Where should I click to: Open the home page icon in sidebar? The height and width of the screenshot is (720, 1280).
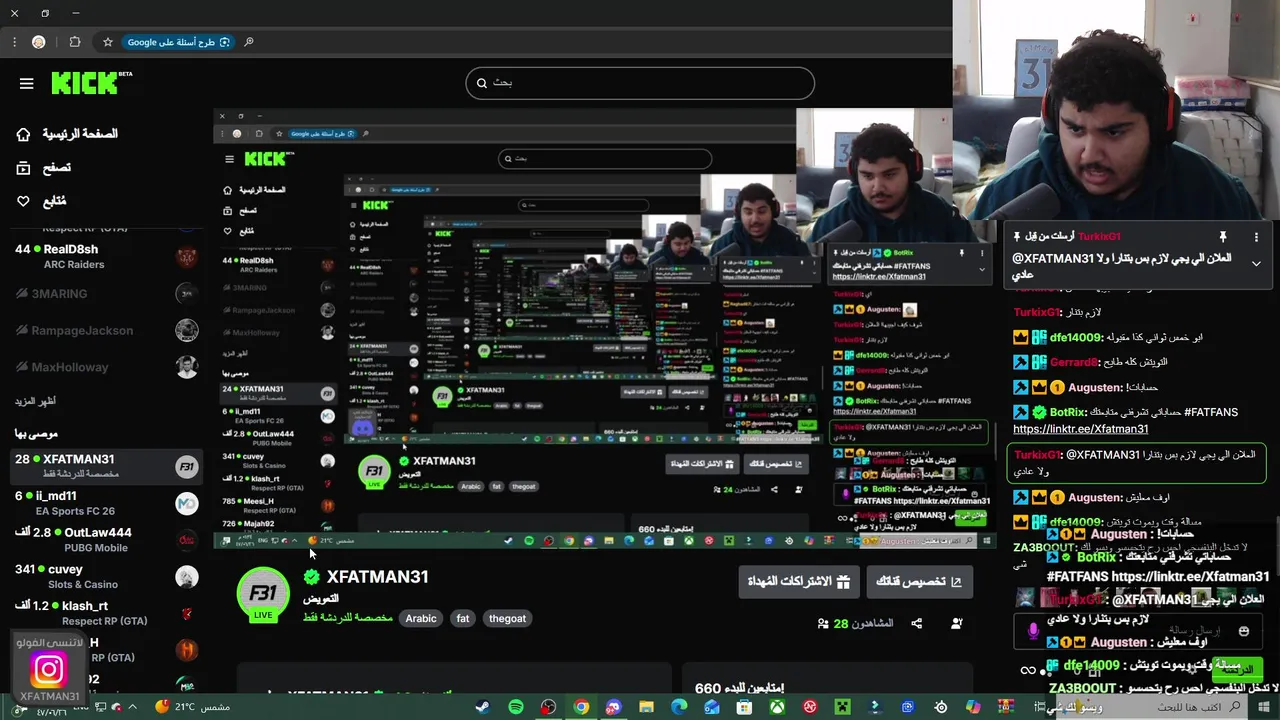[x=23, y=134]
